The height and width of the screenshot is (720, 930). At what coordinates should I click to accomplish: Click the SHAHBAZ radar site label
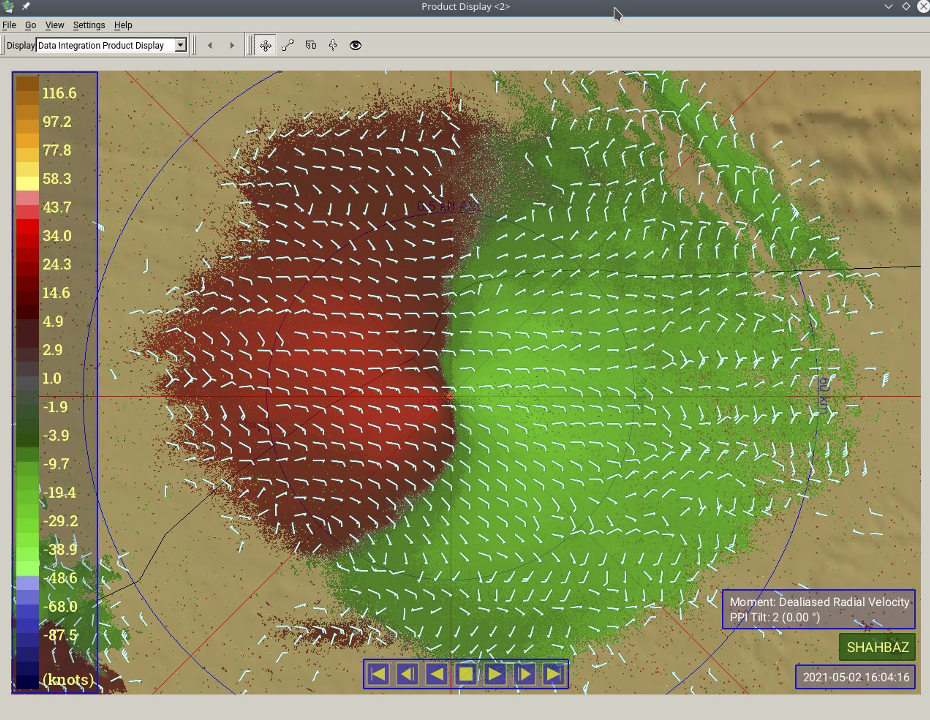[877, 647]
